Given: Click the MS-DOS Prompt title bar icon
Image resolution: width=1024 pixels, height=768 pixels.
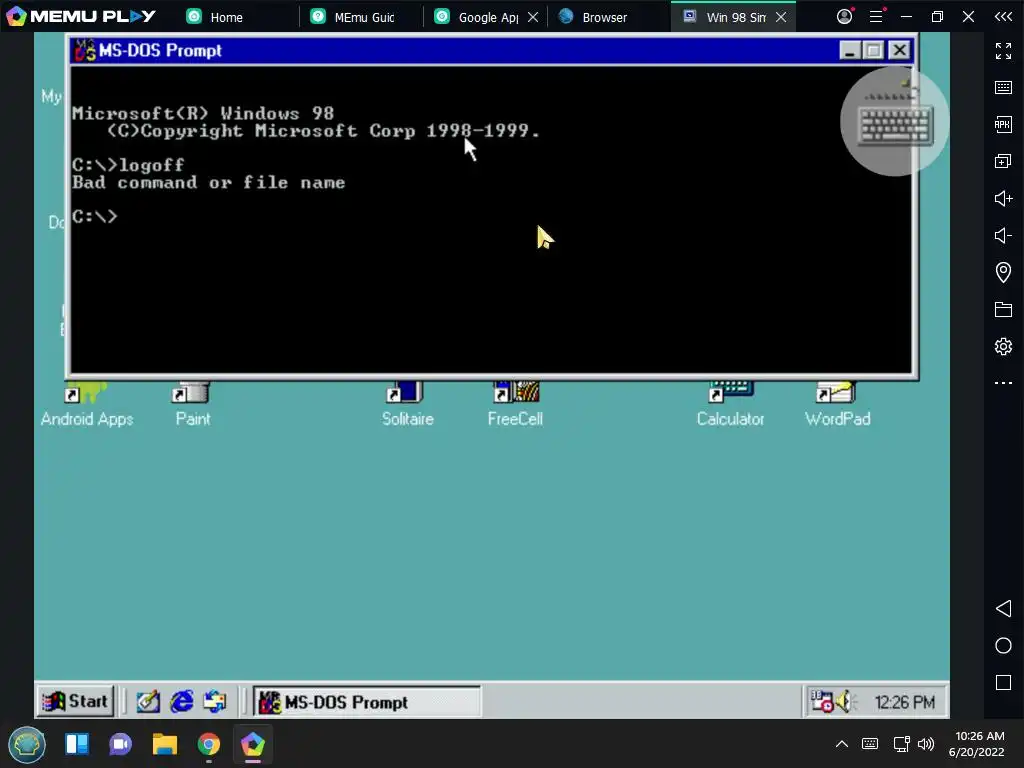Looking at the screenshot, I should (85, 50).
